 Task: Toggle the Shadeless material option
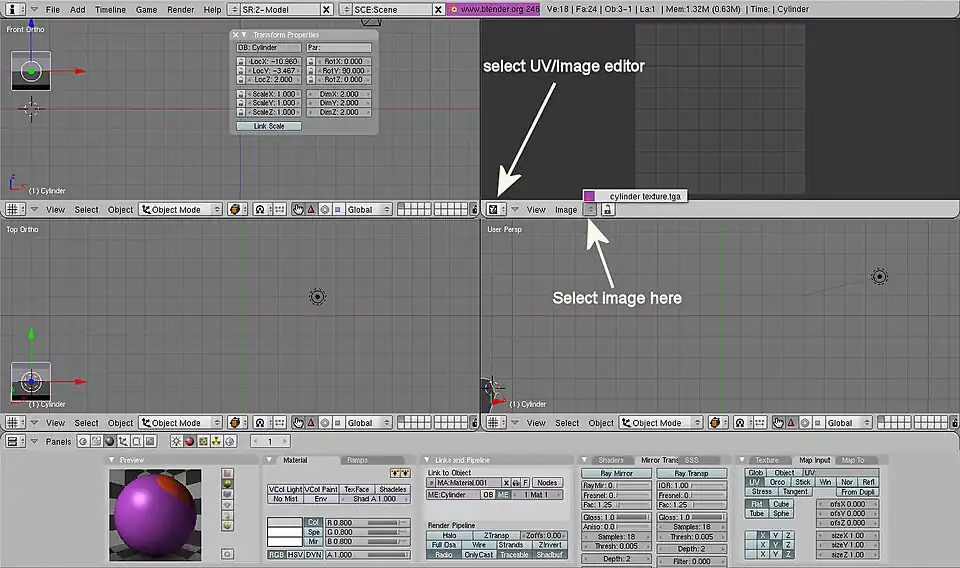coord(392,489)
